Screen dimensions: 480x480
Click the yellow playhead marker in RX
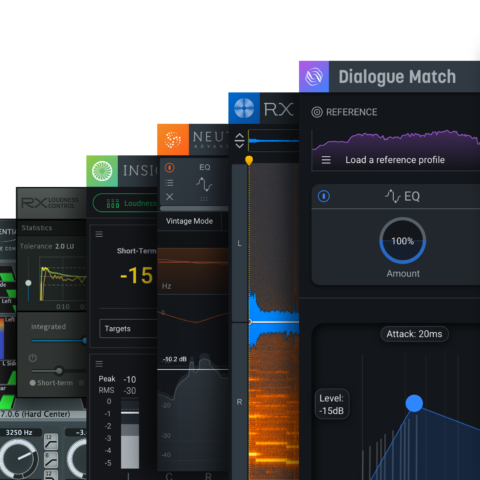click(249, 160)
